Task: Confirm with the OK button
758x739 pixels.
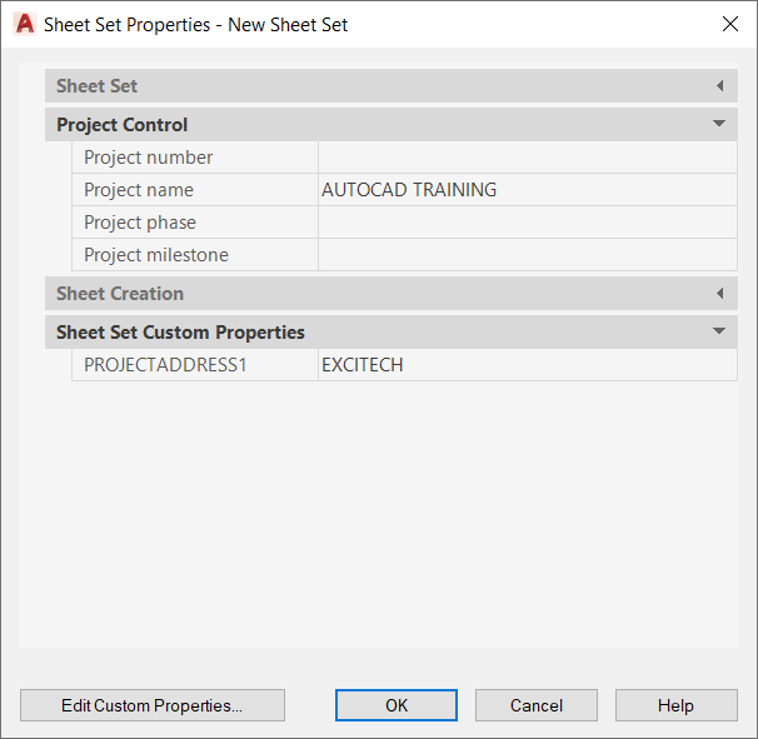Action: [396, 705]
